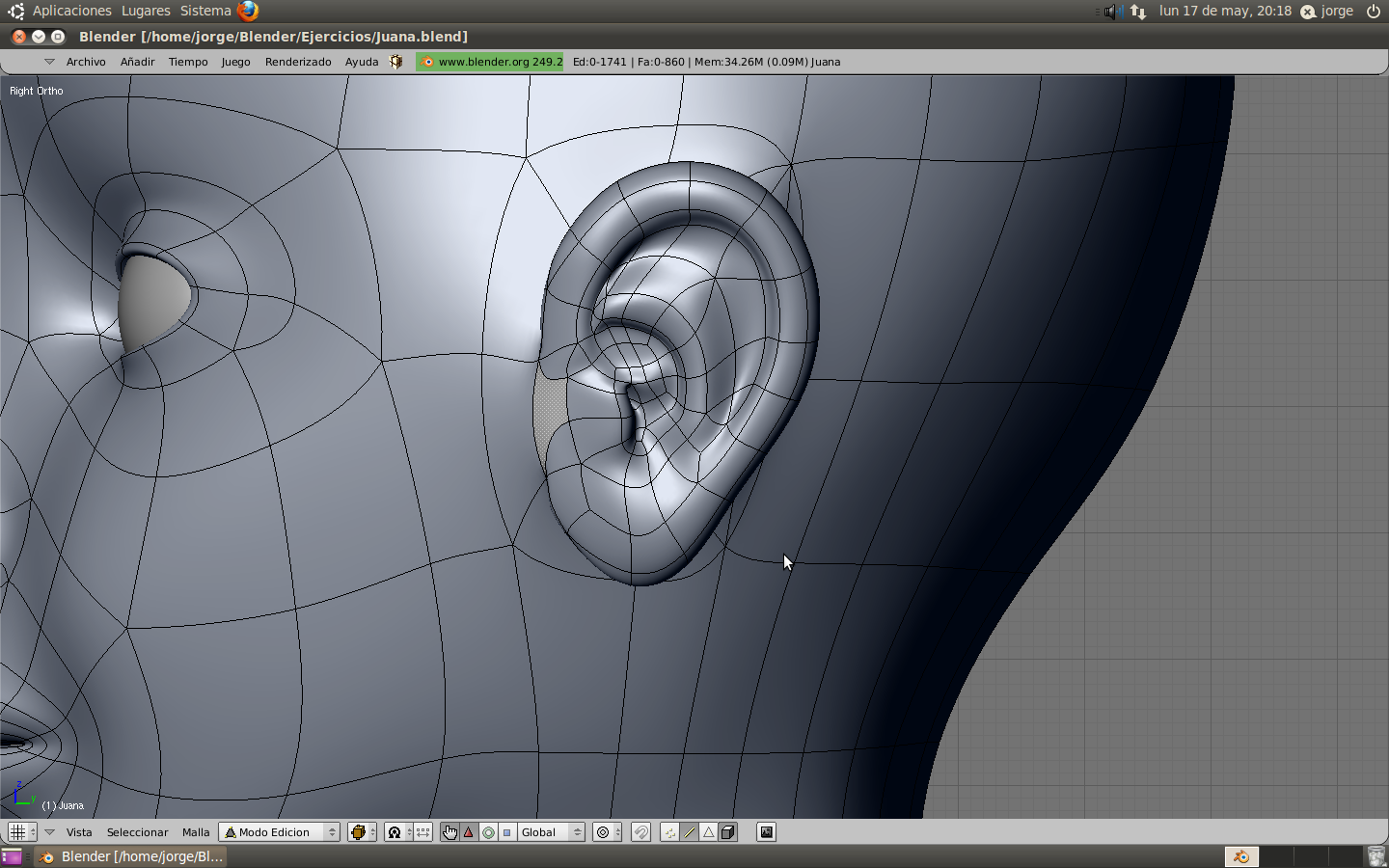Collapse the top header menus triangle
1389x868 pixels.
(x=49, y=62)
